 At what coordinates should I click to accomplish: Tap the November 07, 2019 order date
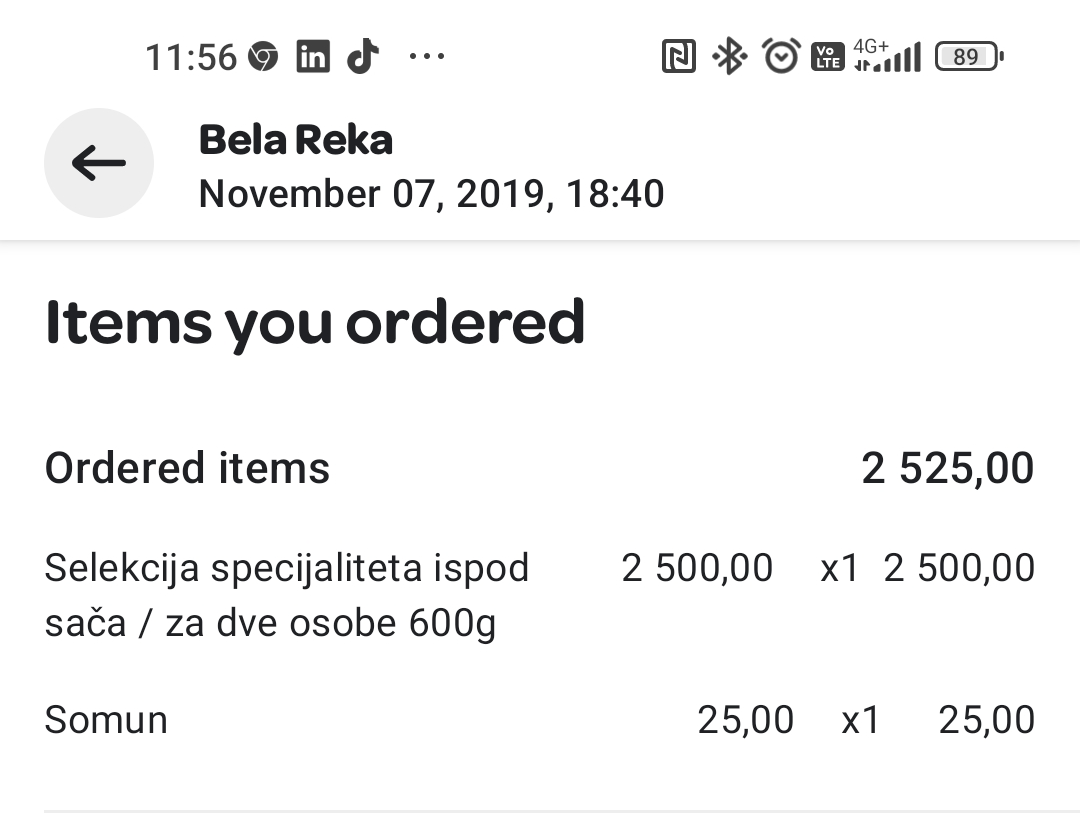(x=431, y=193)
